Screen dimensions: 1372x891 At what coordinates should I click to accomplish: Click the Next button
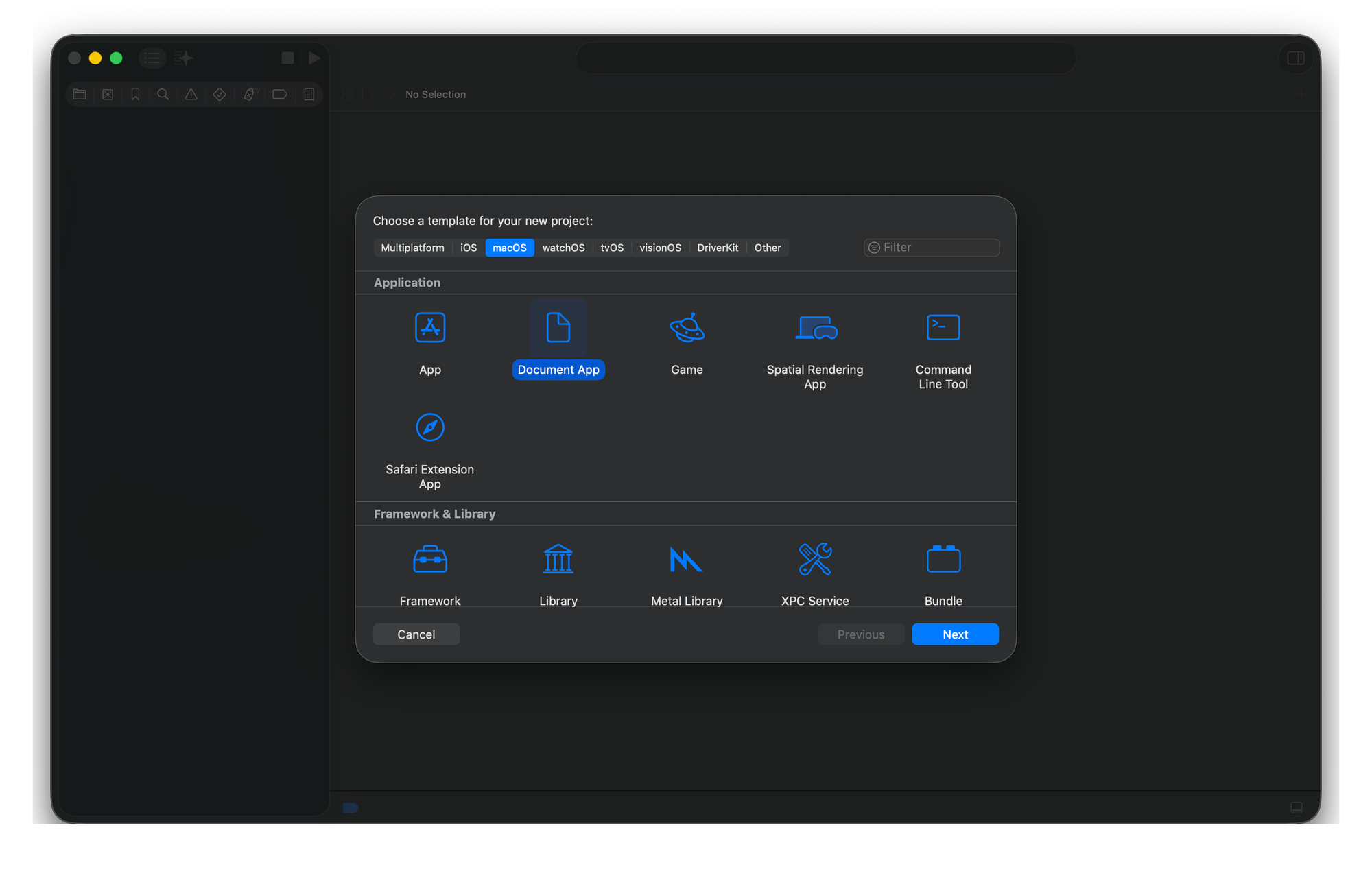click(x=955, y=634)
